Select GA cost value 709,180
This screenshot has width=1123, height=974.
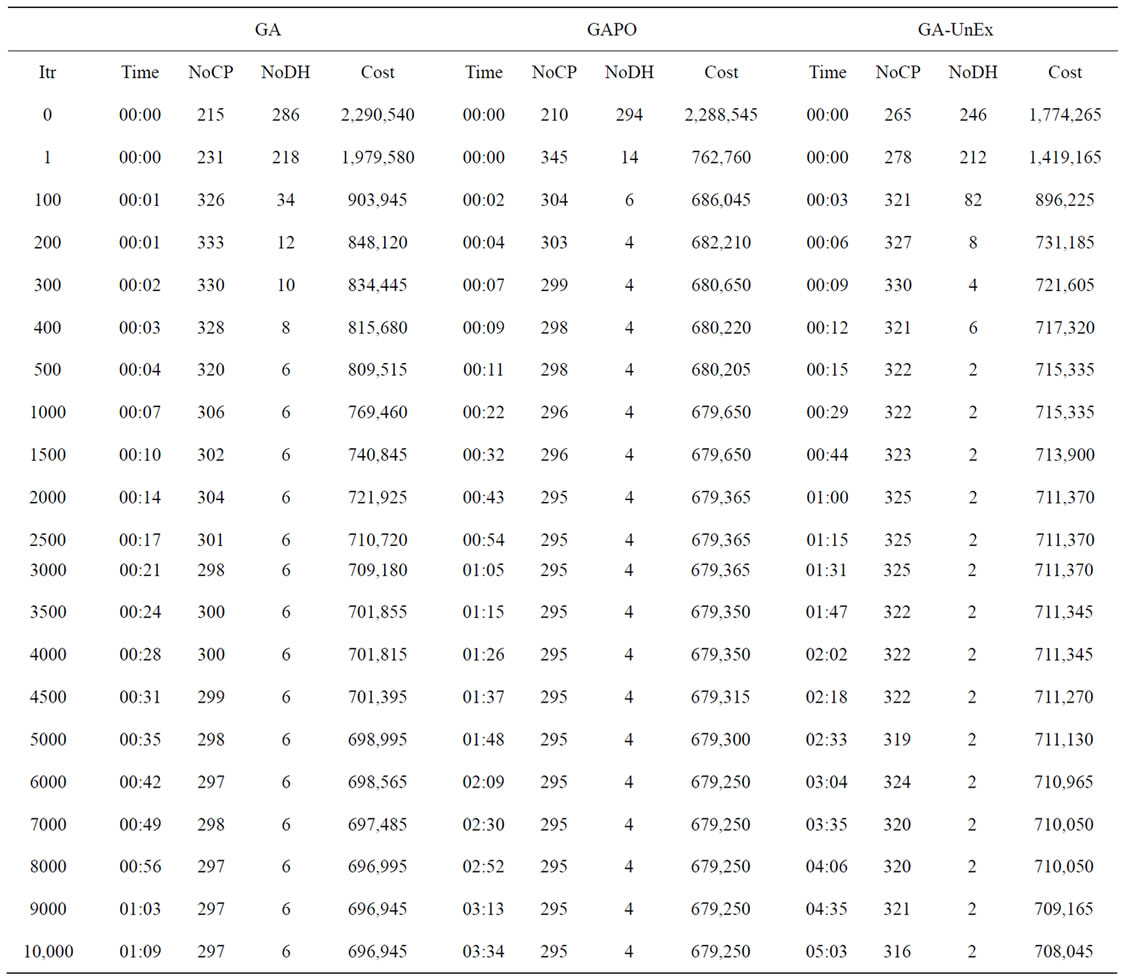point(377,569)
